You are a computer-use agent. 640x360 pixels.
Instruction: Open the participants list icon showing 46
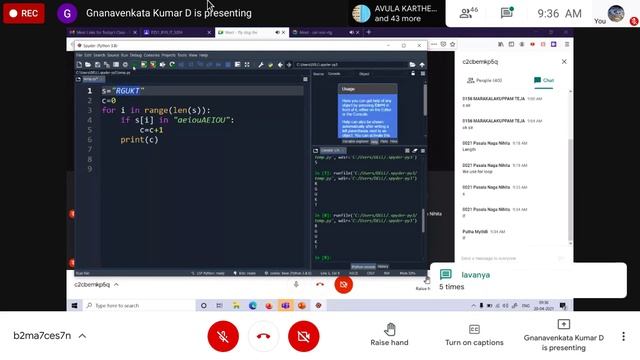468,13
